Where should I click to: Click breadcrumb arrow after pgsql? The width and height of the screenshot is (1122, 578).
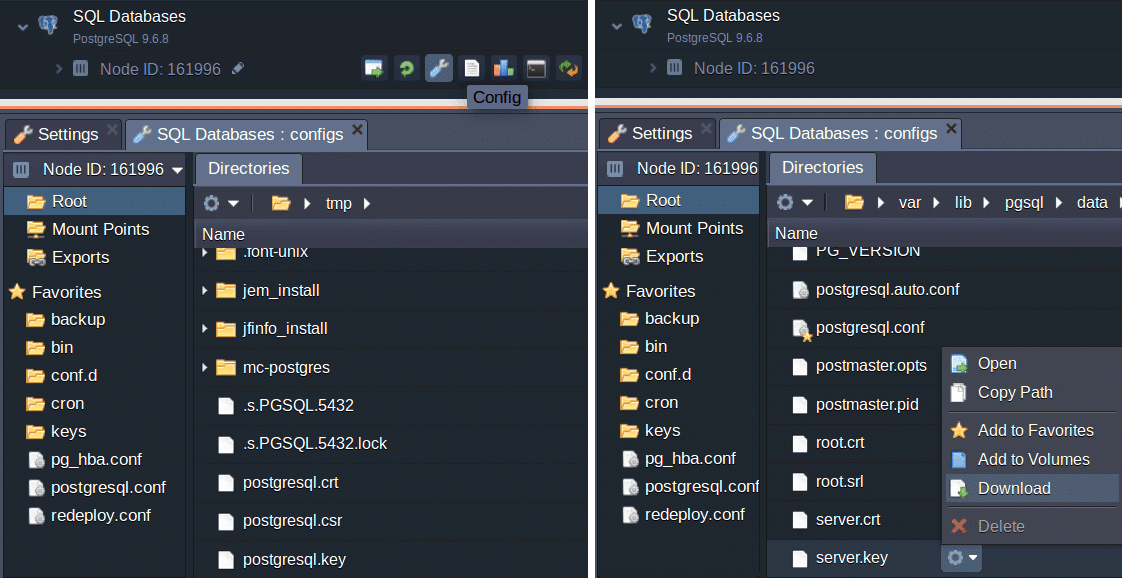click(x=1060, y=202)
